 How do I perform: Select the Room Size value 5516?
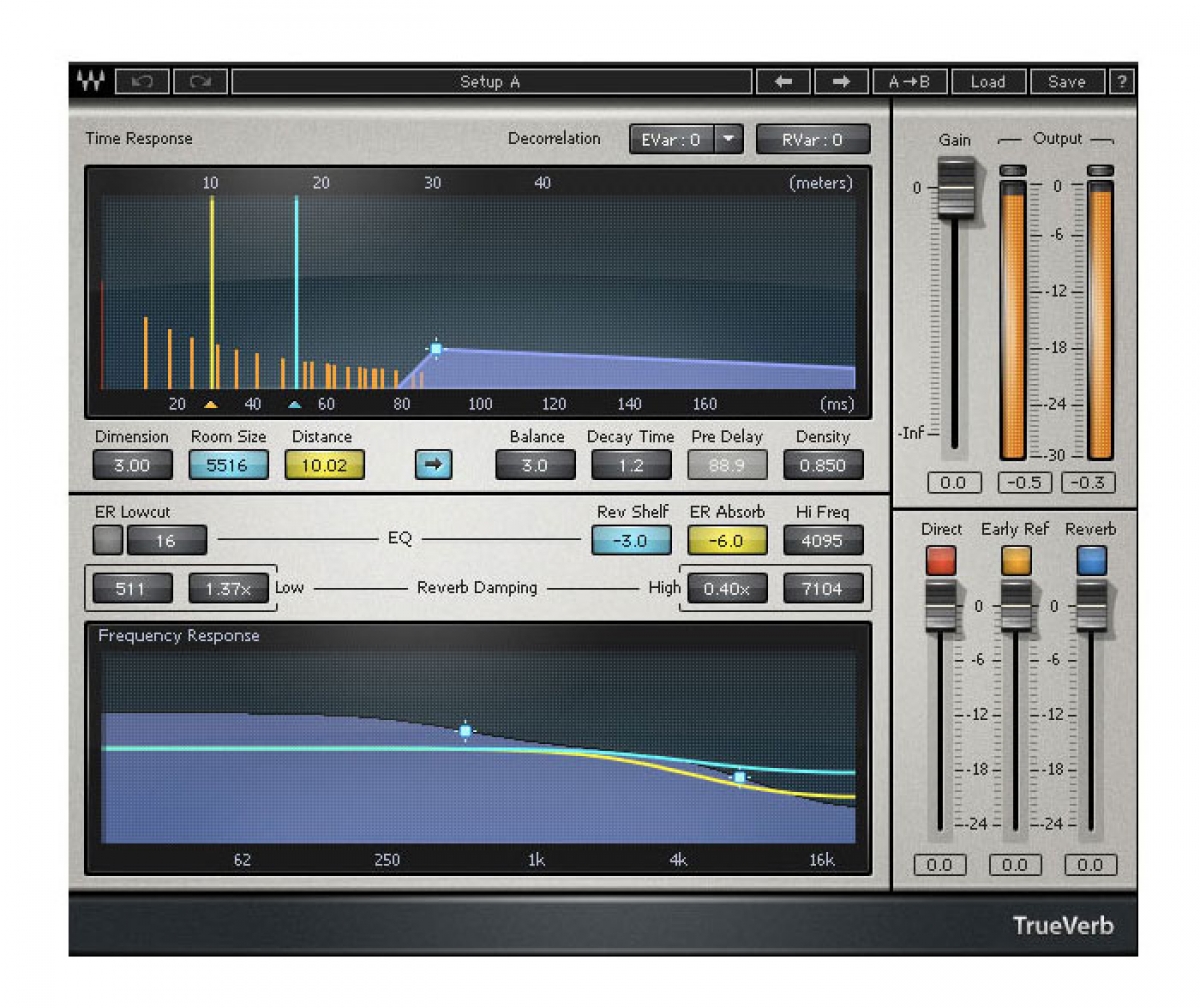click(x=228, y=465)
